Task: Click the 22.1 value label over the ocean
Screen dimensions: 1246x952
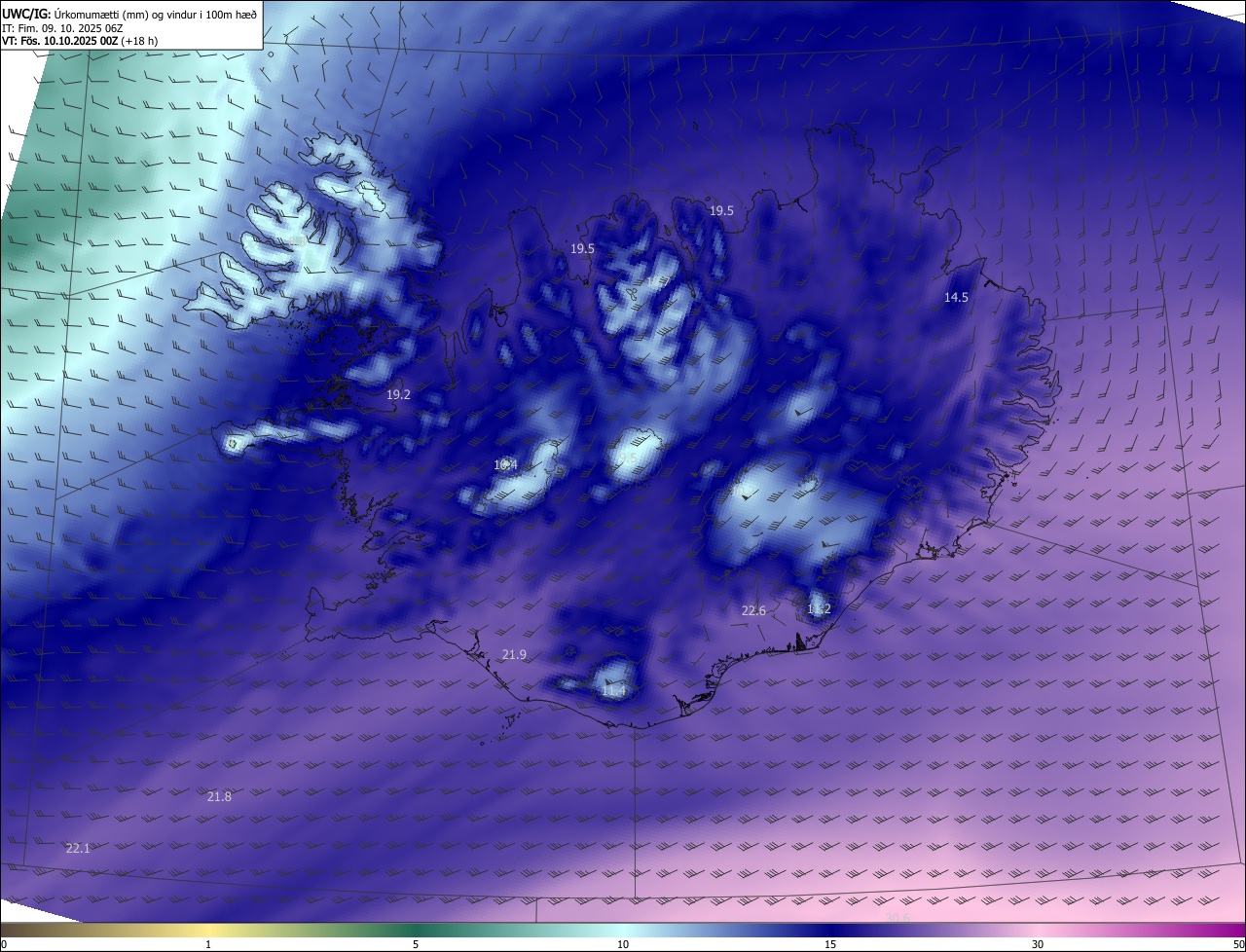Action: (77, 849)
